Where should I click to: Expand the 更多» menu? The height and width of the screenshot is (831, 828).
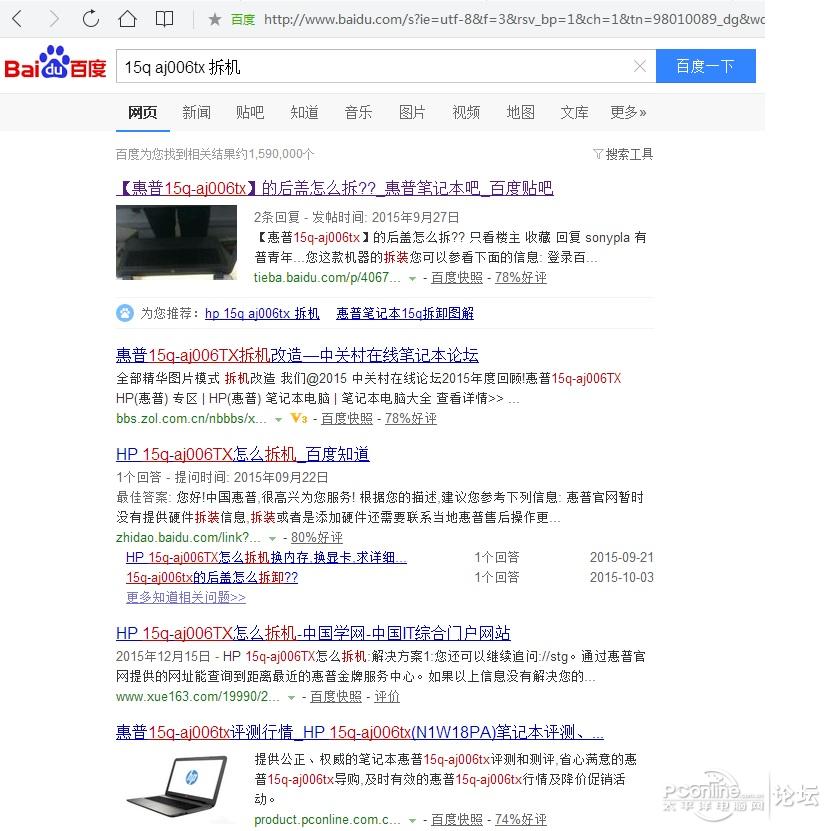click(x=628, y=112)
